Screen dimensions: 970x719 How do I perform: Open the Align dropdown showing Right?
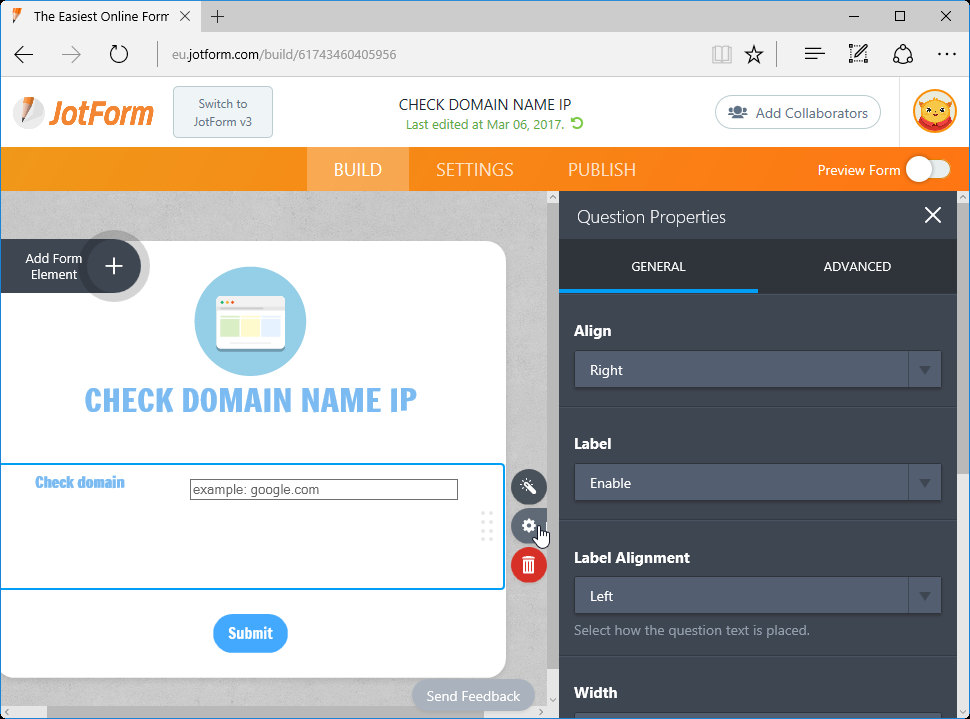tap(757, 369)
